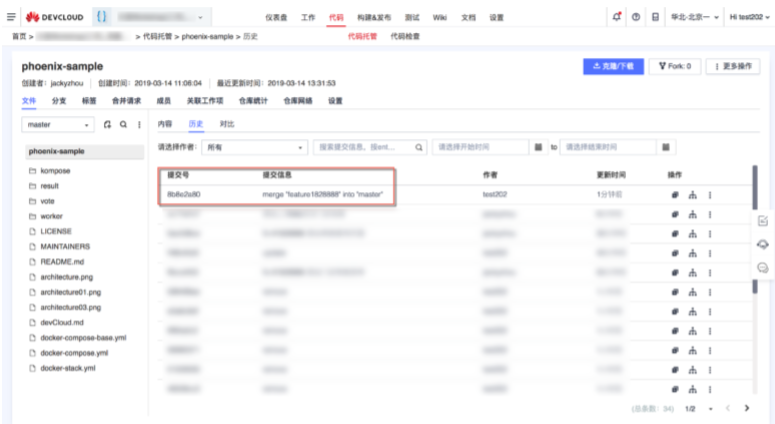Open the region dropdown 华北-北京一
This screenshot has height=424, width=775.
pos(694,17)
